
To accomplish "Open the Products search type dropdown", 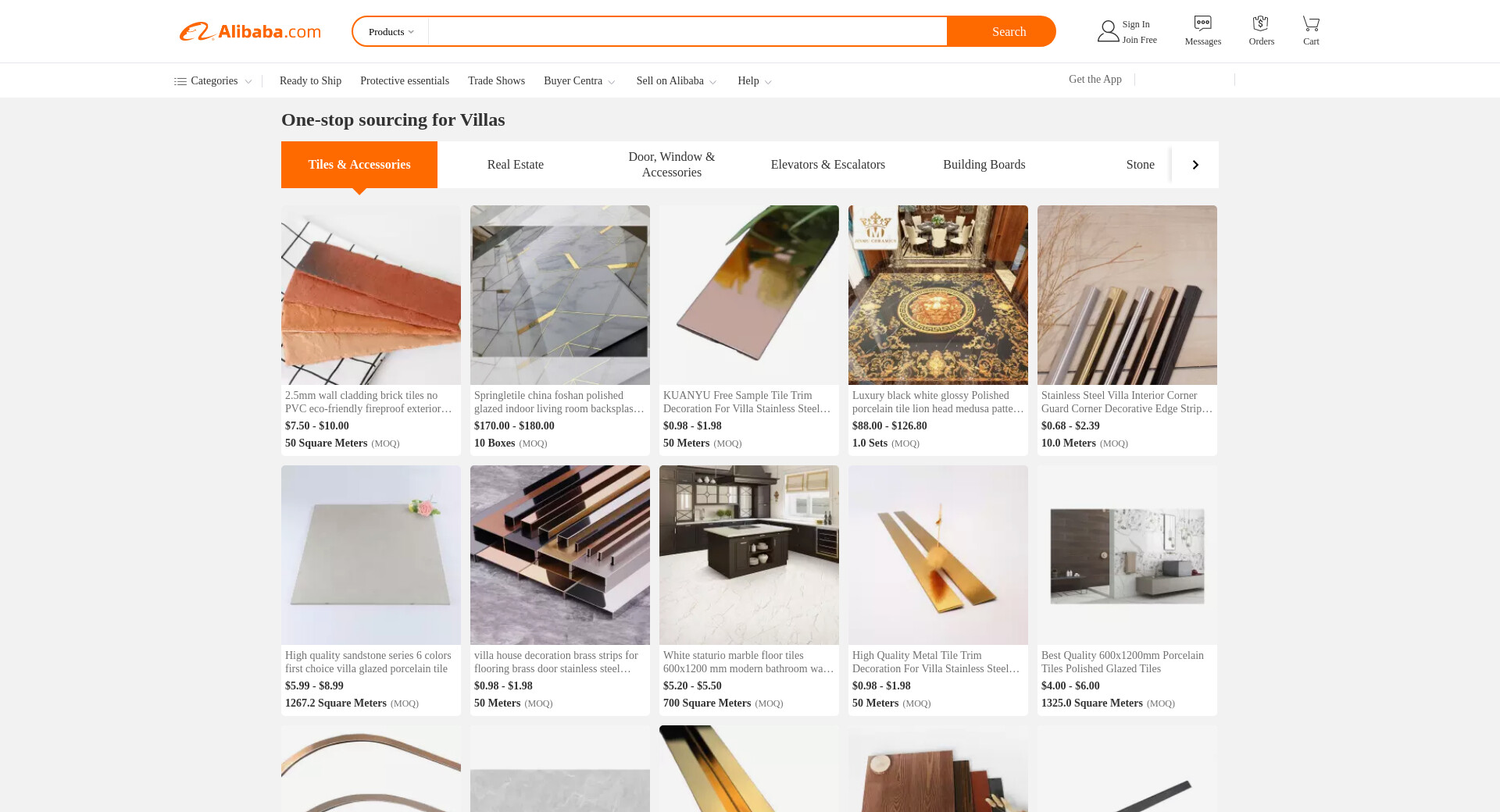I will [391, 32].
